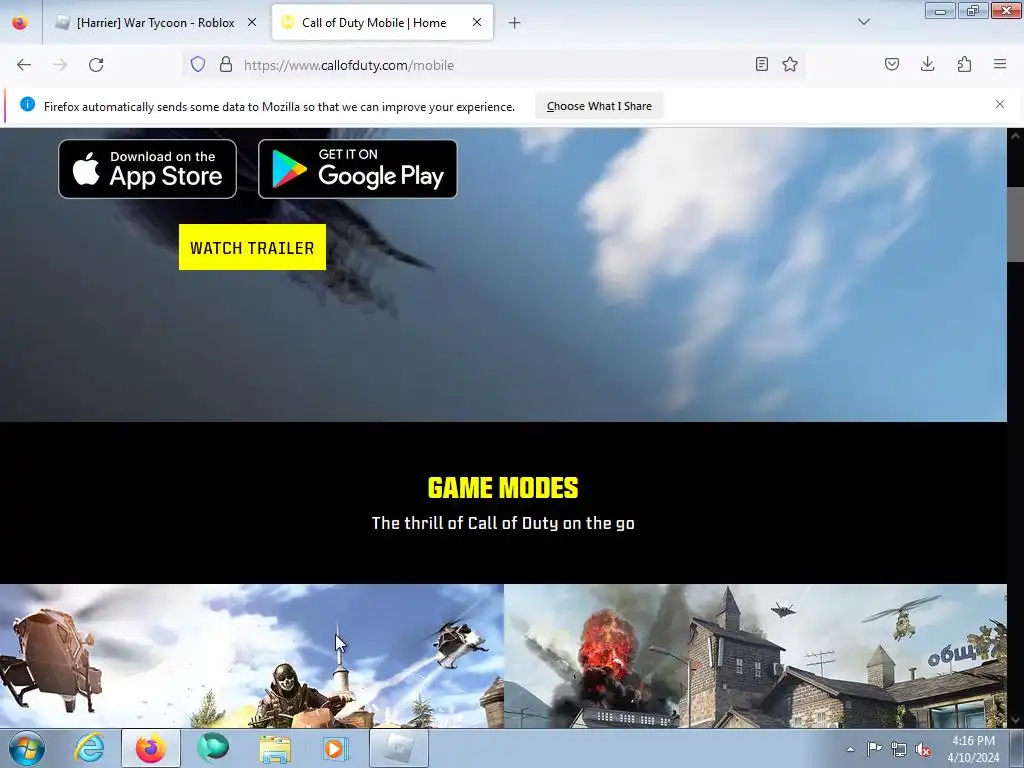Open the helicopter soldier game mode image
Image resolution: width=1024 pixels, height=768 pixels.
[x=251, y=656]
